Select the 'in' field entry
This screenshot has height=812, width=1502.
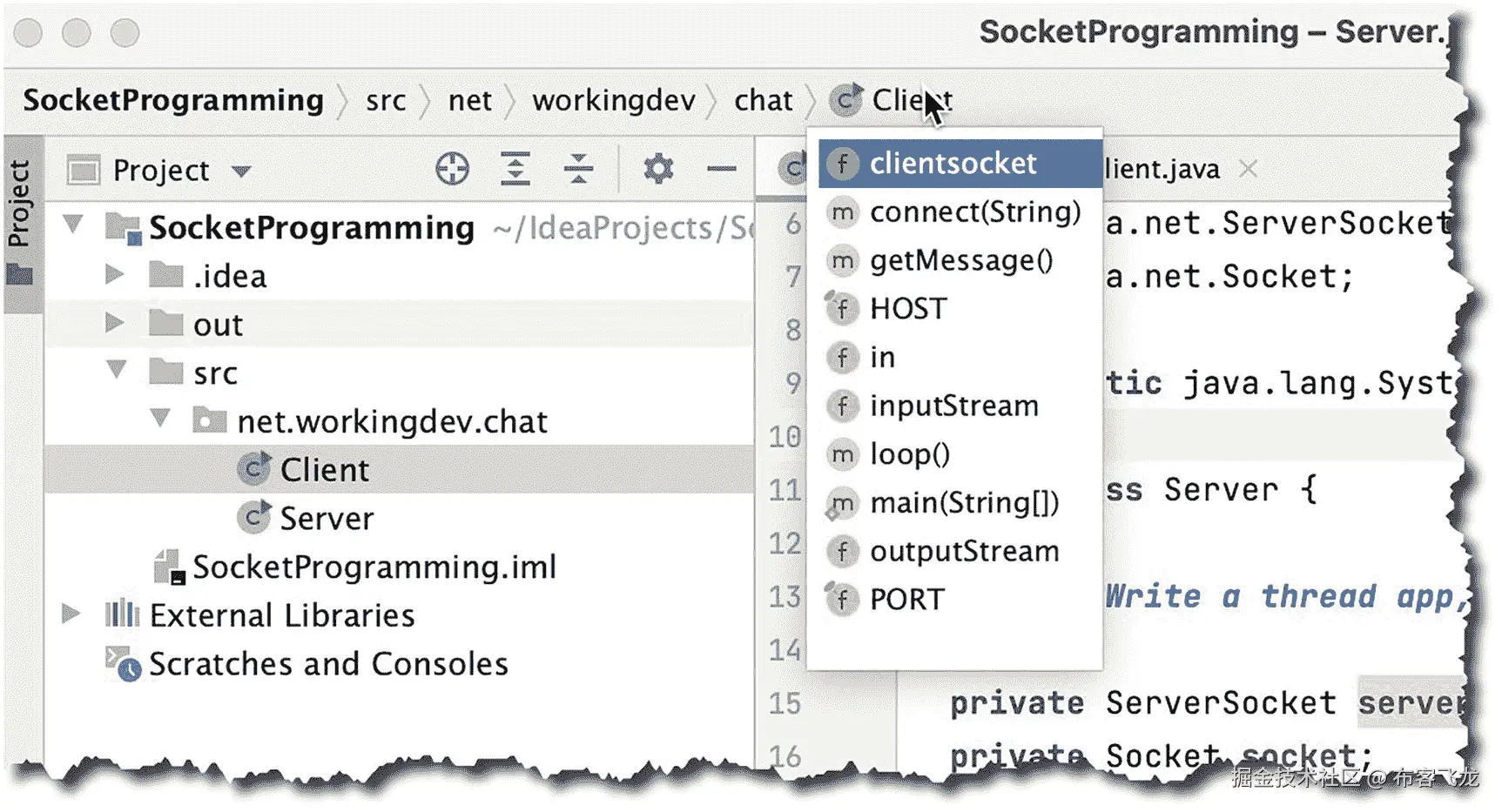[960, 358]
